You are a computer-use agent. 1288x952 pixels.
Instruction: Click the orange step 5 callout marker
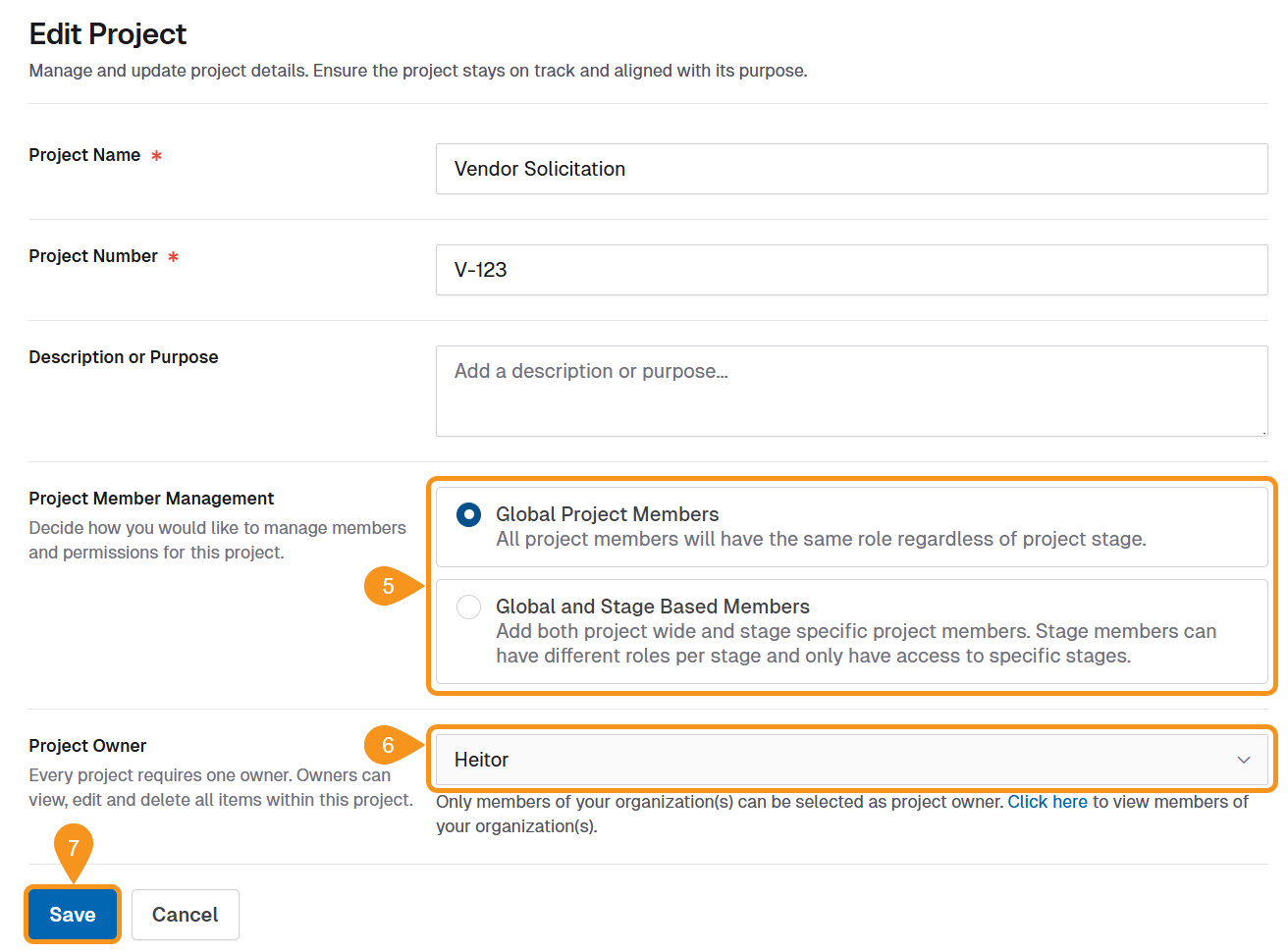coord(389,586)
